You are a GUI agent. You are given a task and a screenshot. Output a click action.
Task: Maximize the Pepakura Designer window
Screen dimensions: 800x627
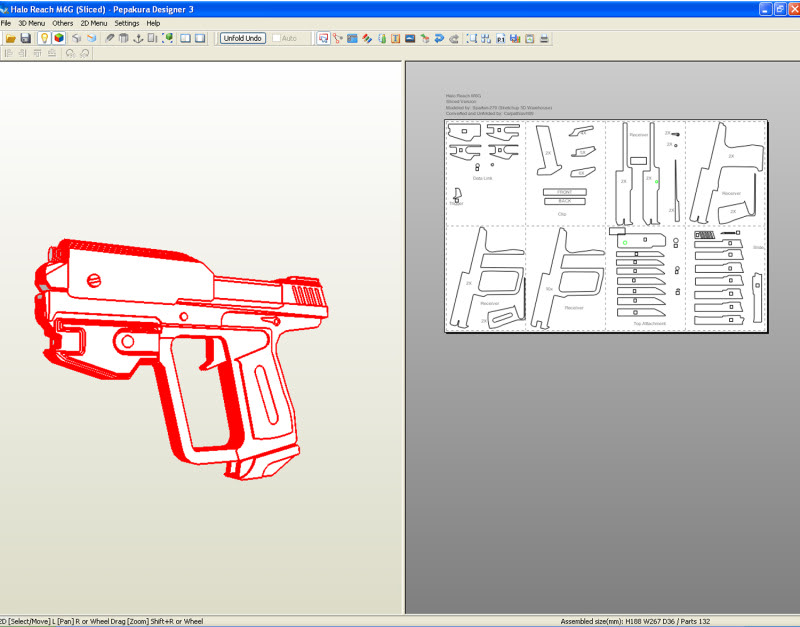(780, 9)
